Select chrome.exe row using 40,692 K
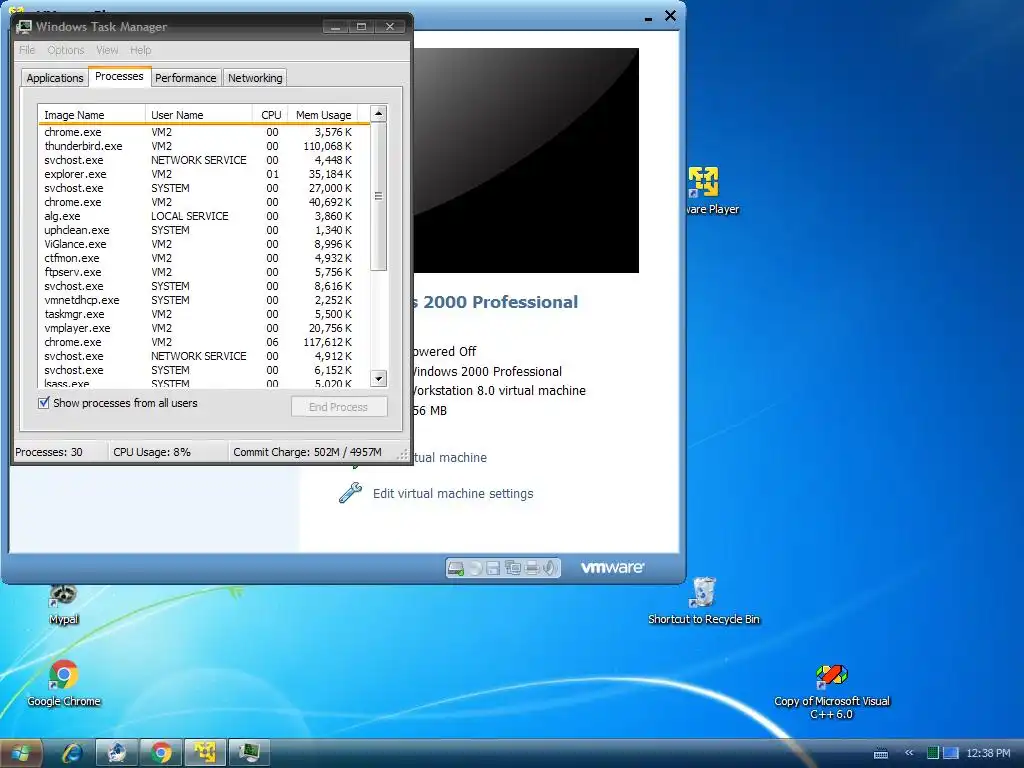This screenshot has width=1024, height=768. point(204,202)
